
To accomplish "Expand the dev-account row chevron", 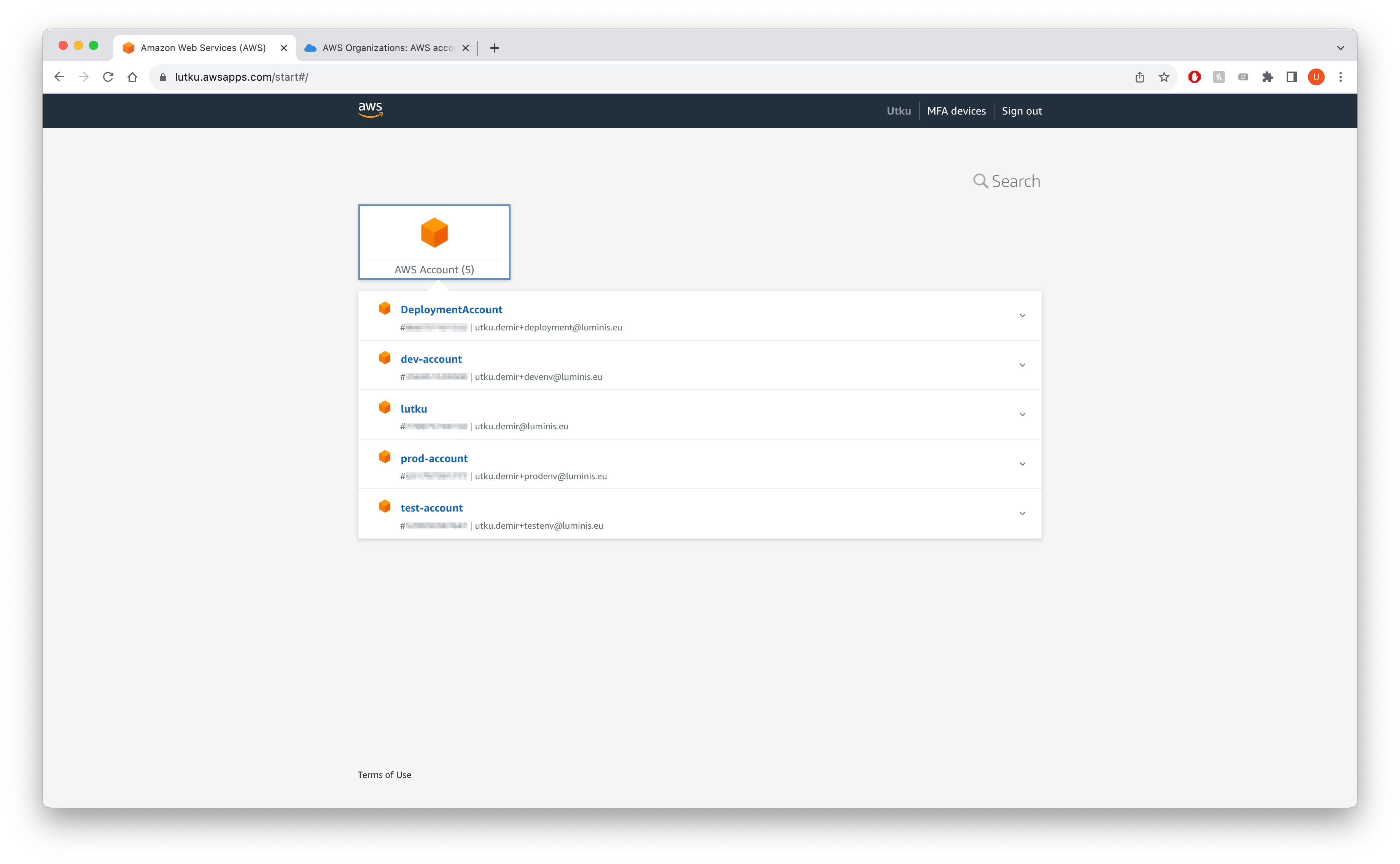I will [x=1022, y=365].
